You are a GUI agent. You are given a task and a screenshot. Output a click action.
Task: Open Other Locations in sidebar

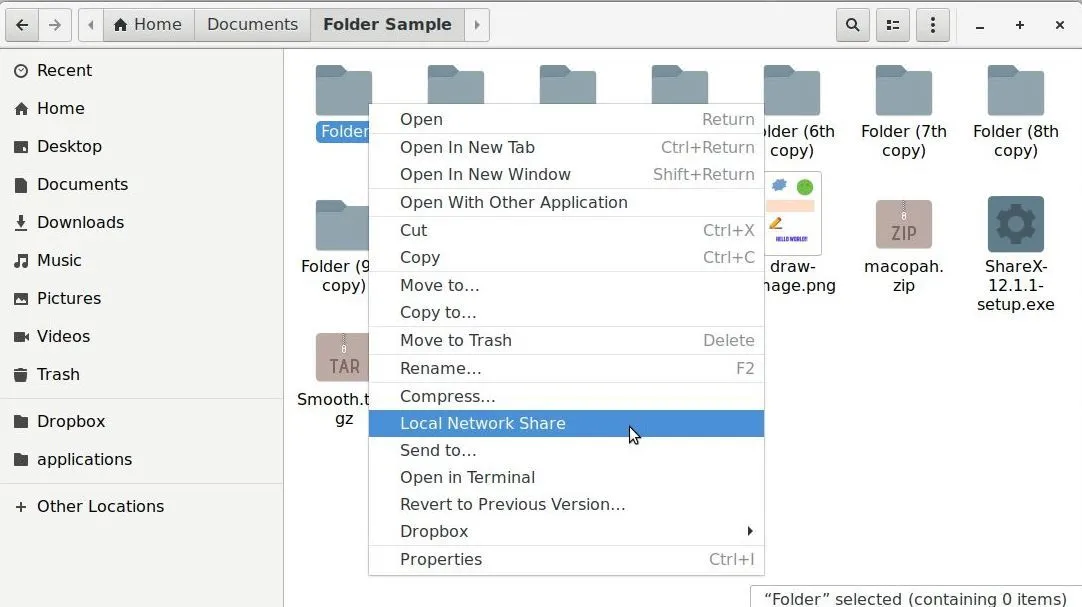click(100, 506)
